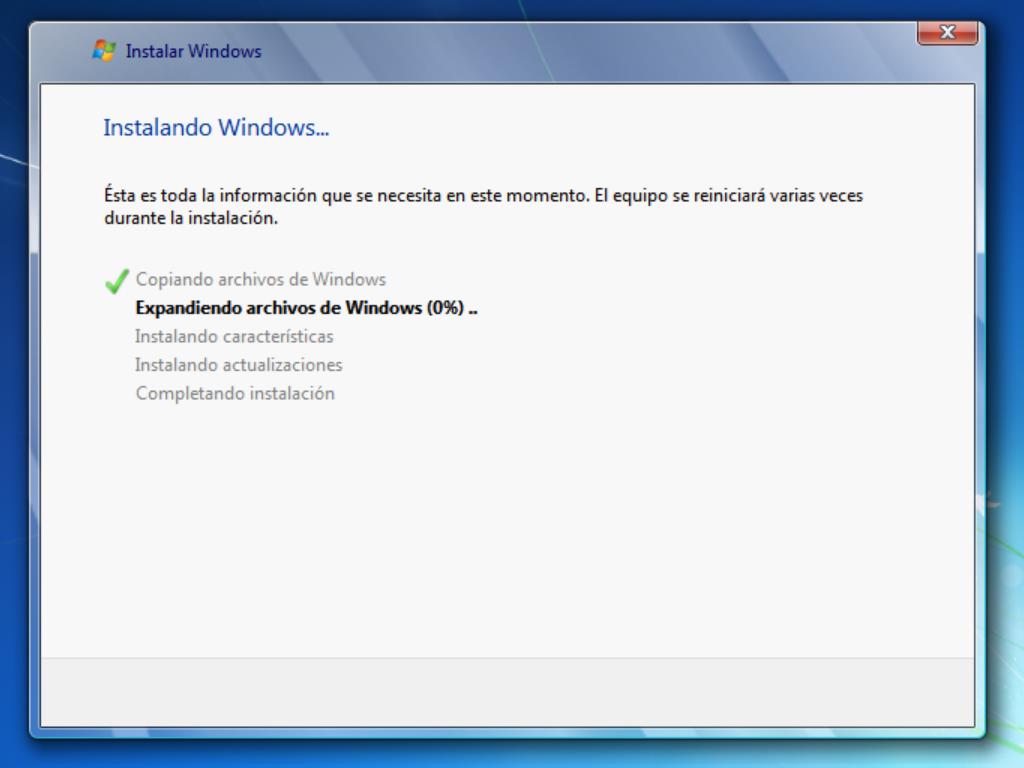Click the "Completando instalación" step
The height and width of the screenshot is (768, 1024).
(235, 393)
